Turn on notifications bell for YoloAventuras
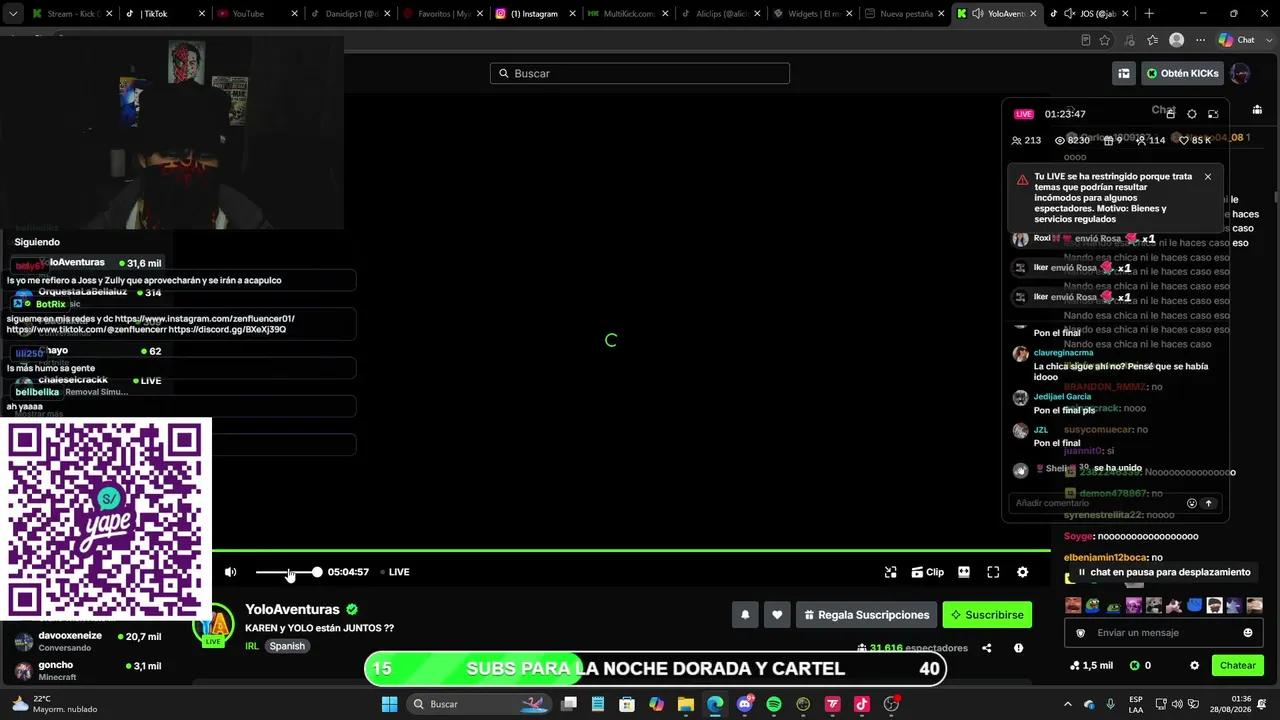 click(x=745, y=615)
